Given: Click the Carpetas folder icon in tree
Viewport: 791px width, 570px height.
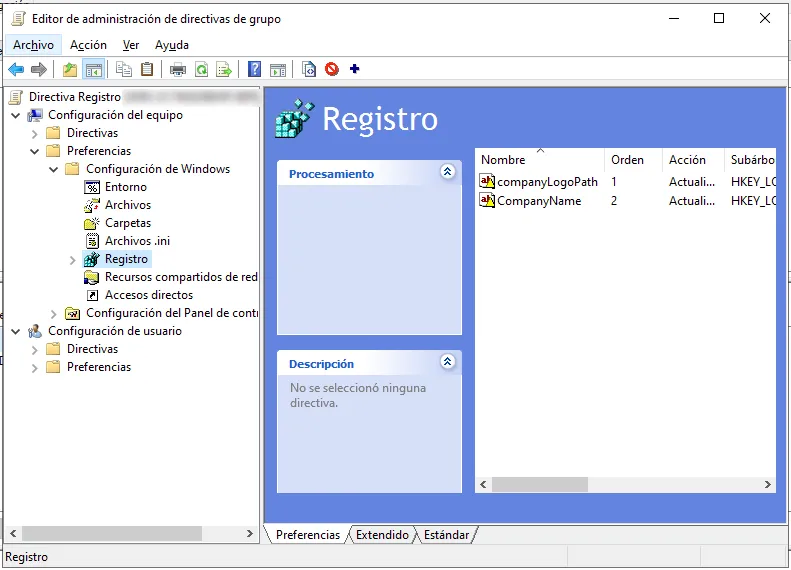Looking at the screenshot, I should (x=92, y=223).
